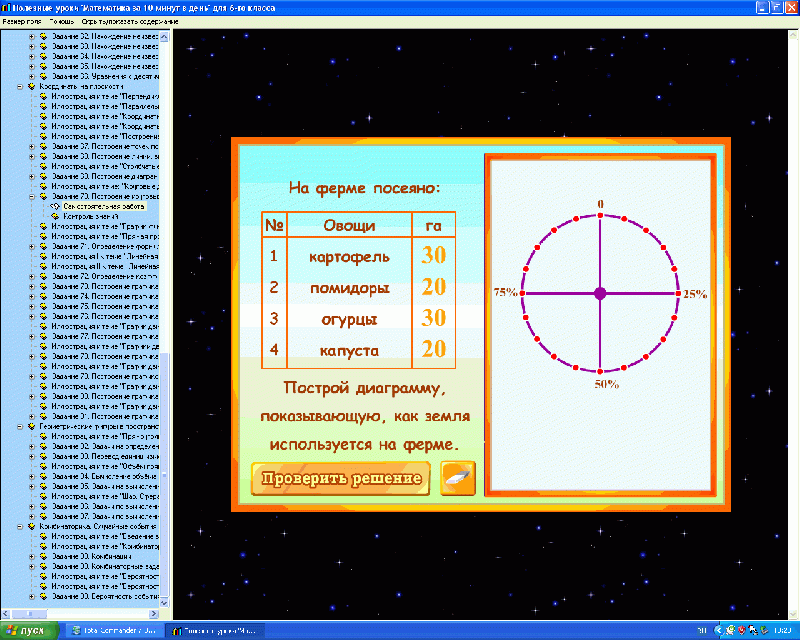Image resolution: width=800 pixels, height=640 pixels.
Task: Collapse the "Координаты на плоскости" tree section
Action: coord(19,87)
